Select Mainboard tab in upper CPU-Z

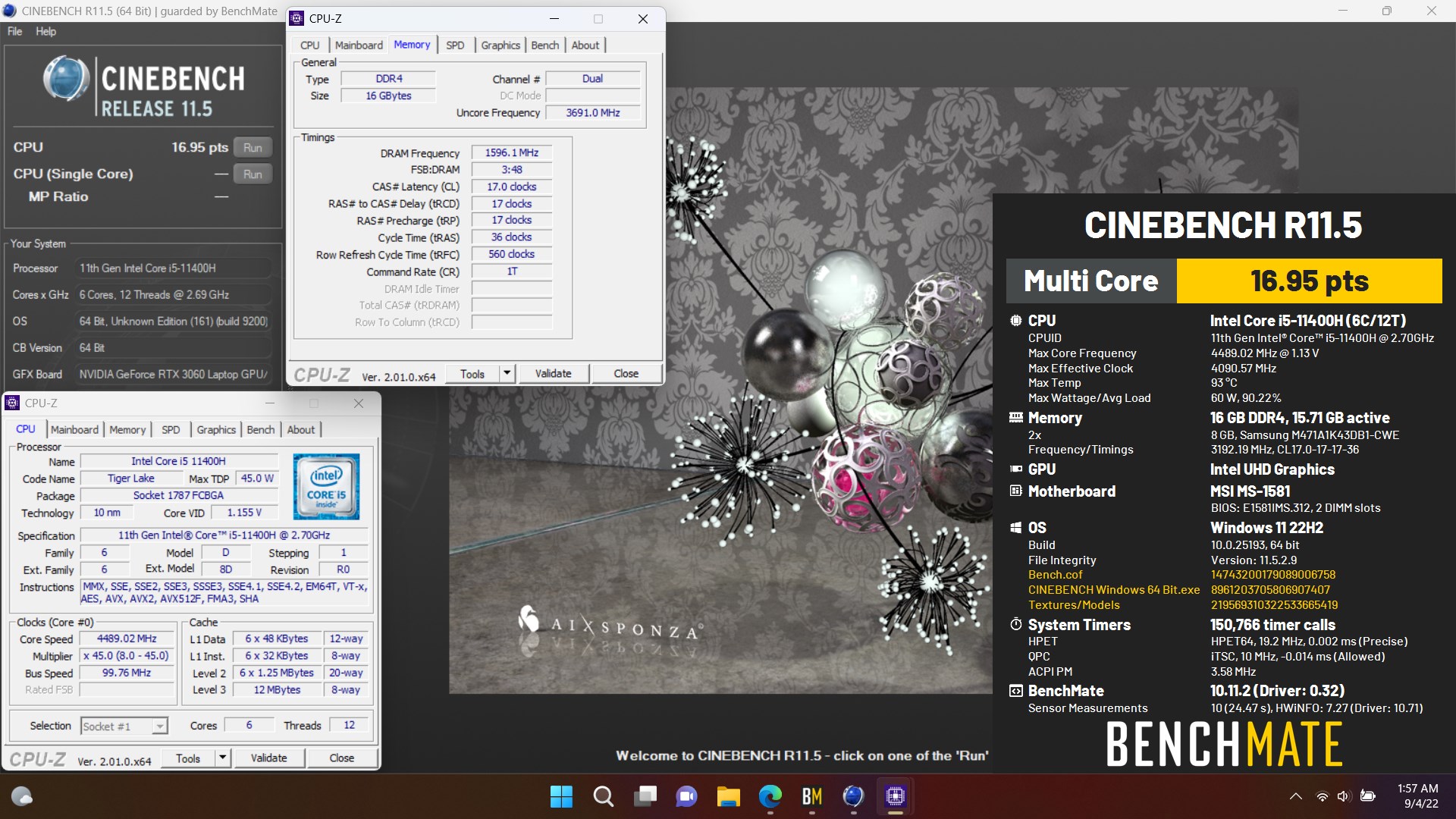pos(359,45)
